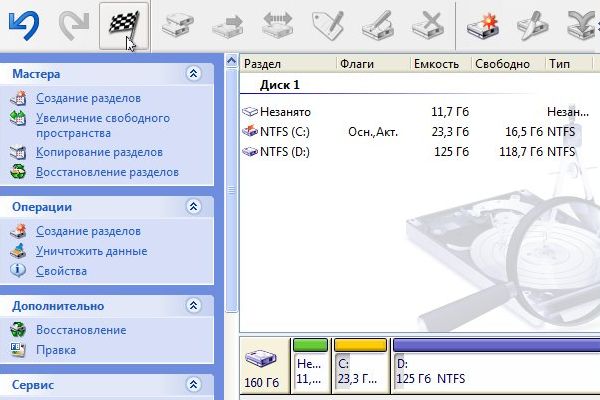Select the green unallocated block in disk map
Screen dimensions: 600x400
[310, 366]
